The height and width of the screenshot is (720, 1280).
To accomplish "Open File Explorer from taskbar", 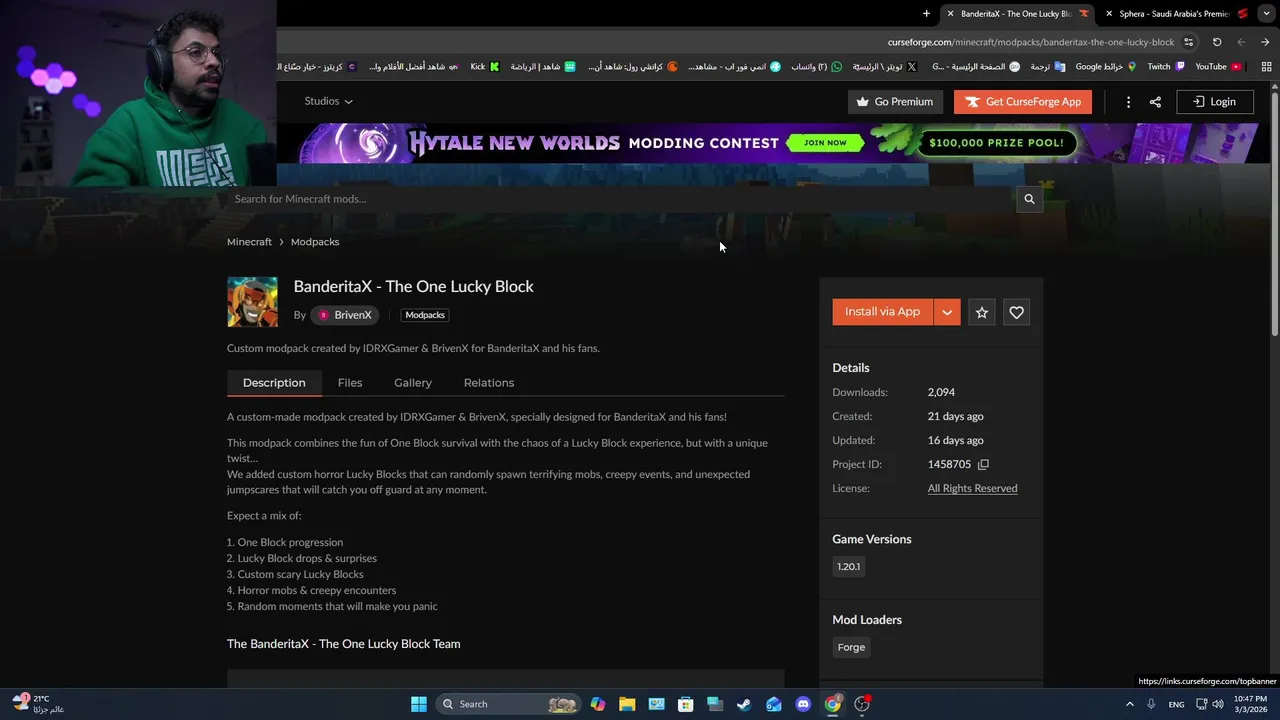I will [x=627, y=704].
